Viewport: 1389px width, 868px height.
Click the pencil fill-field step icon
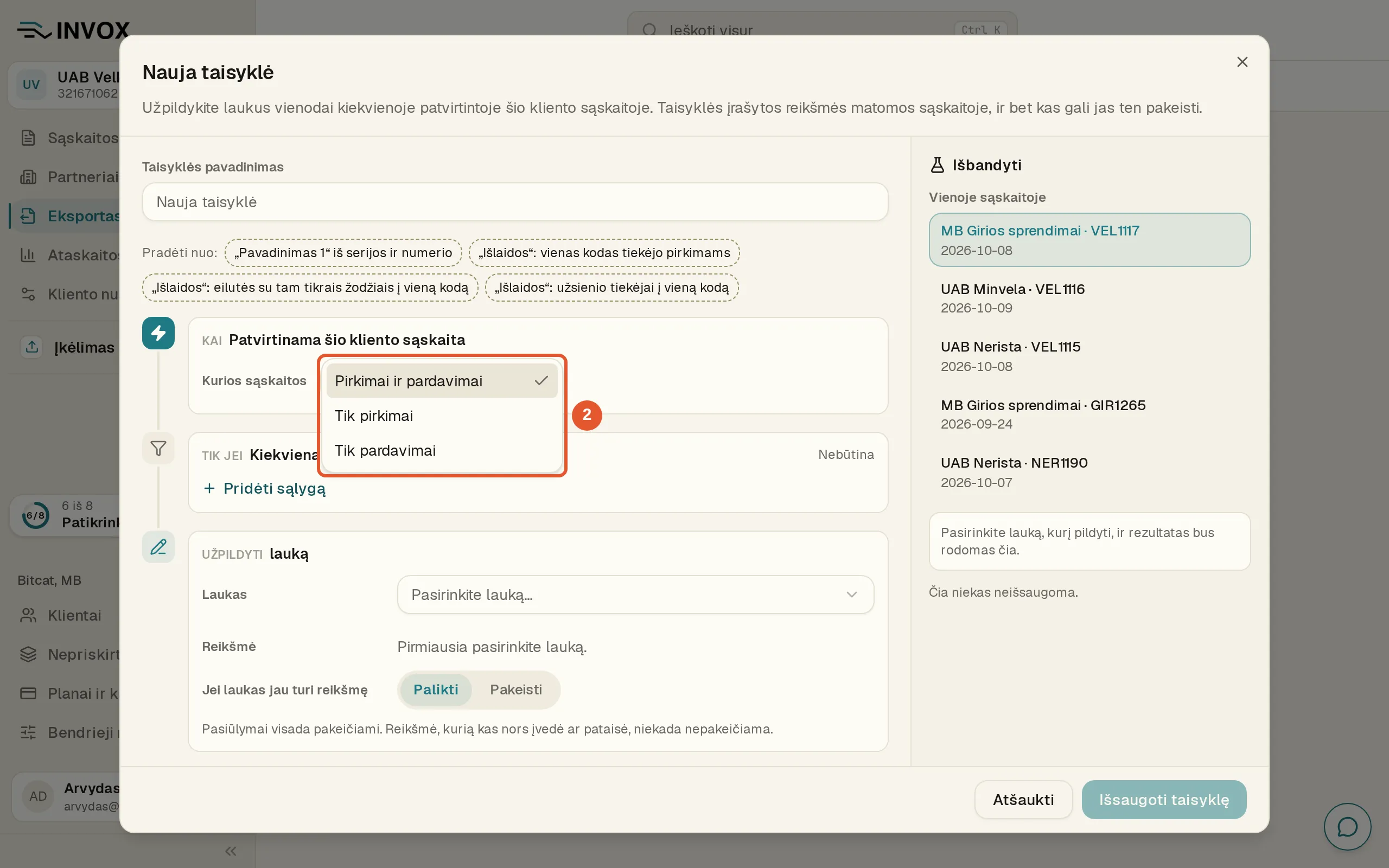point(158,546)
